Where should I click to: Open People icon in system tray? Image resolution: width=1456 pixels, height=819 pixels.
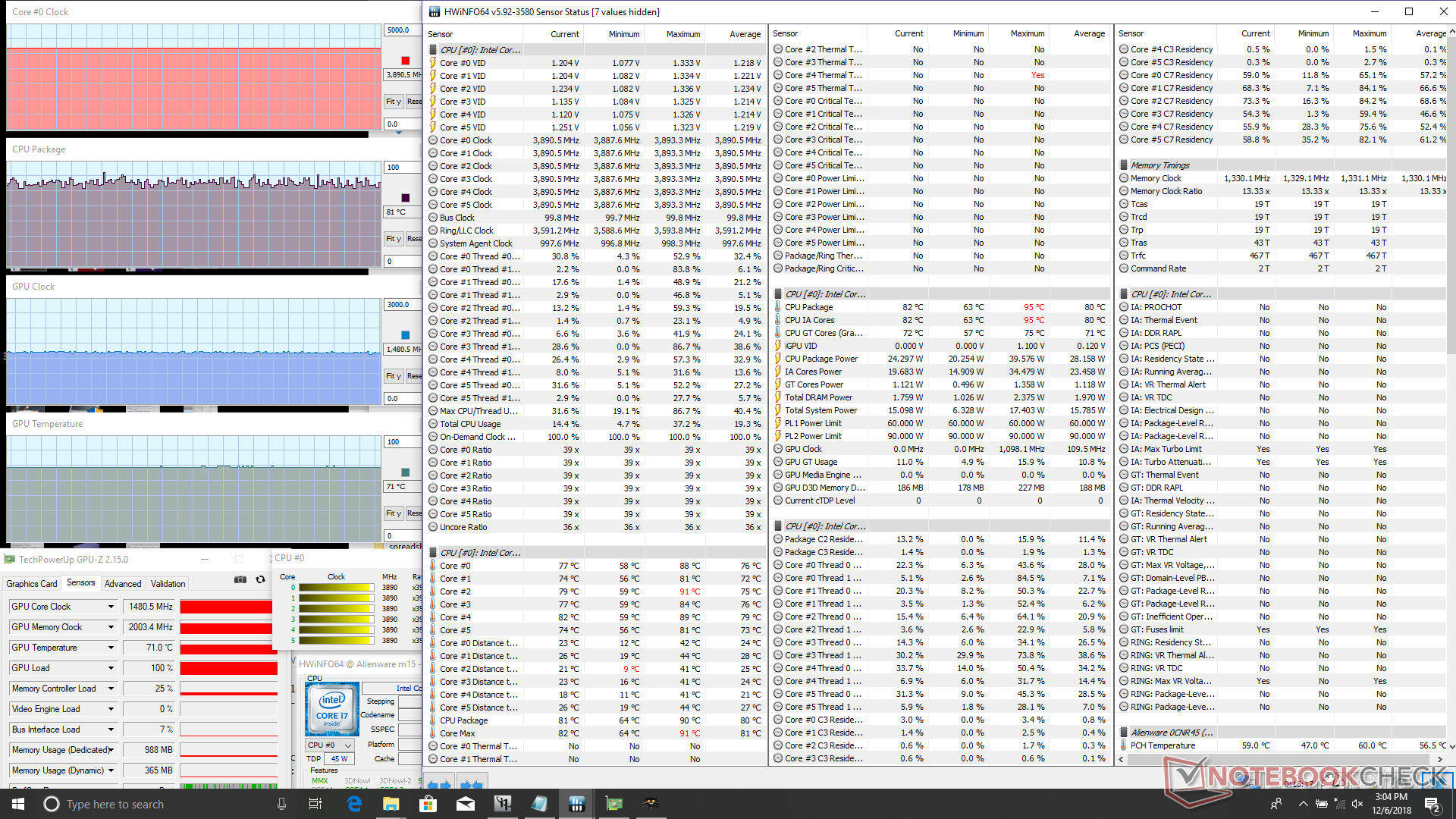pyautogui.click(x=1276, y=804)
